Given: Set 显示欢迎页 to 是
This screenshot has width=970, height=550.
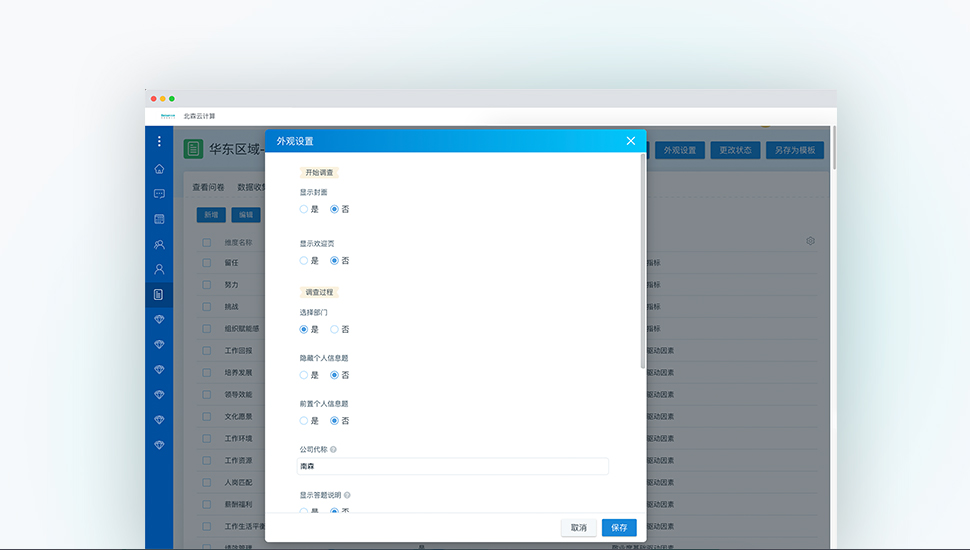Looking at the screenshot, I should tap(304, 260).
